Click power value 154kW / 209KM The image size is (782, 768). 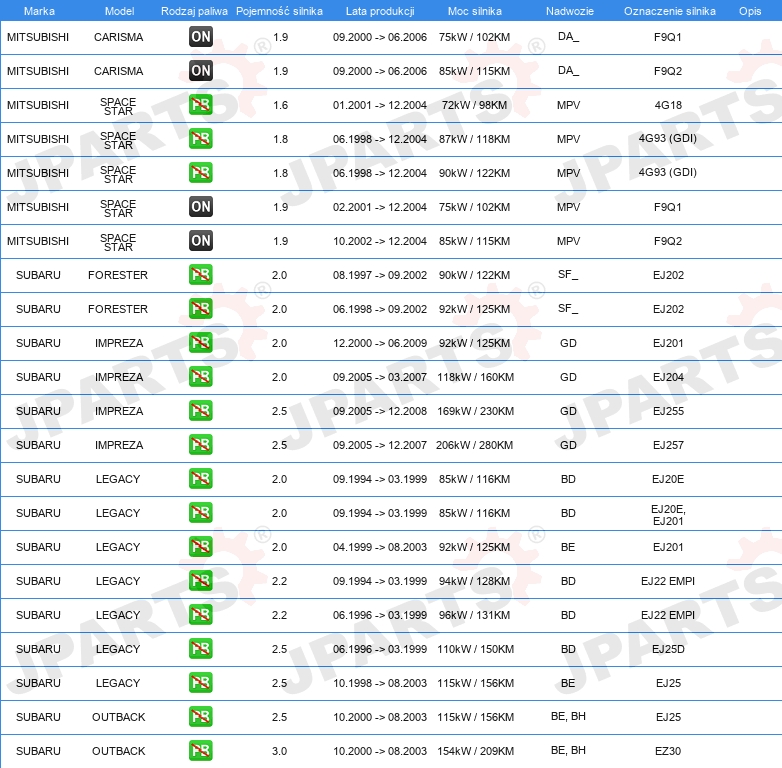(x=475, y=751)
